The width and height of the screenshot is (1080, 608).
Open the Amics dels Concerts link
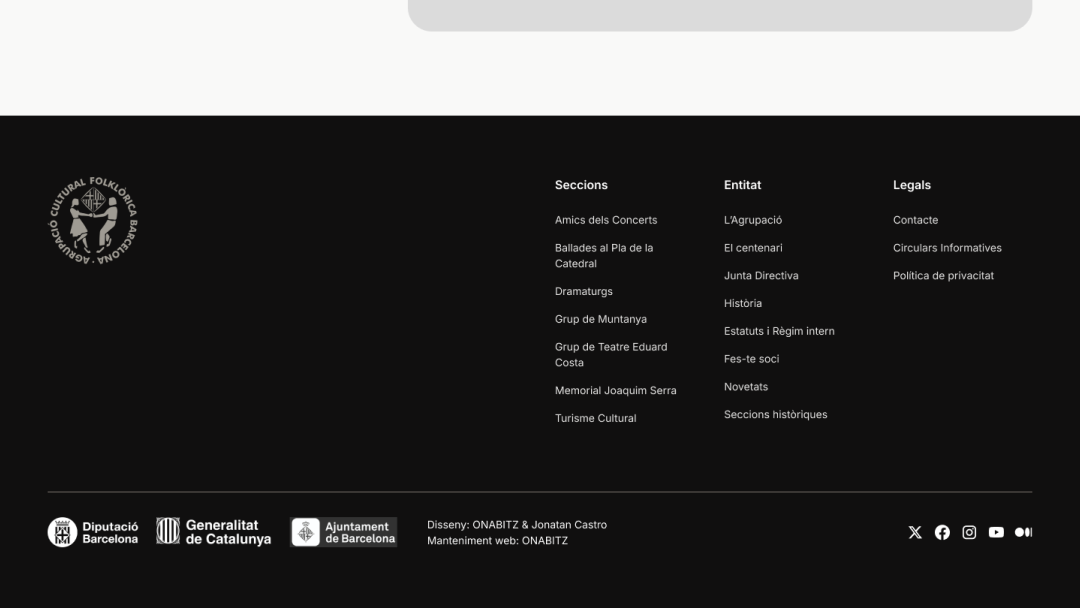606,220
